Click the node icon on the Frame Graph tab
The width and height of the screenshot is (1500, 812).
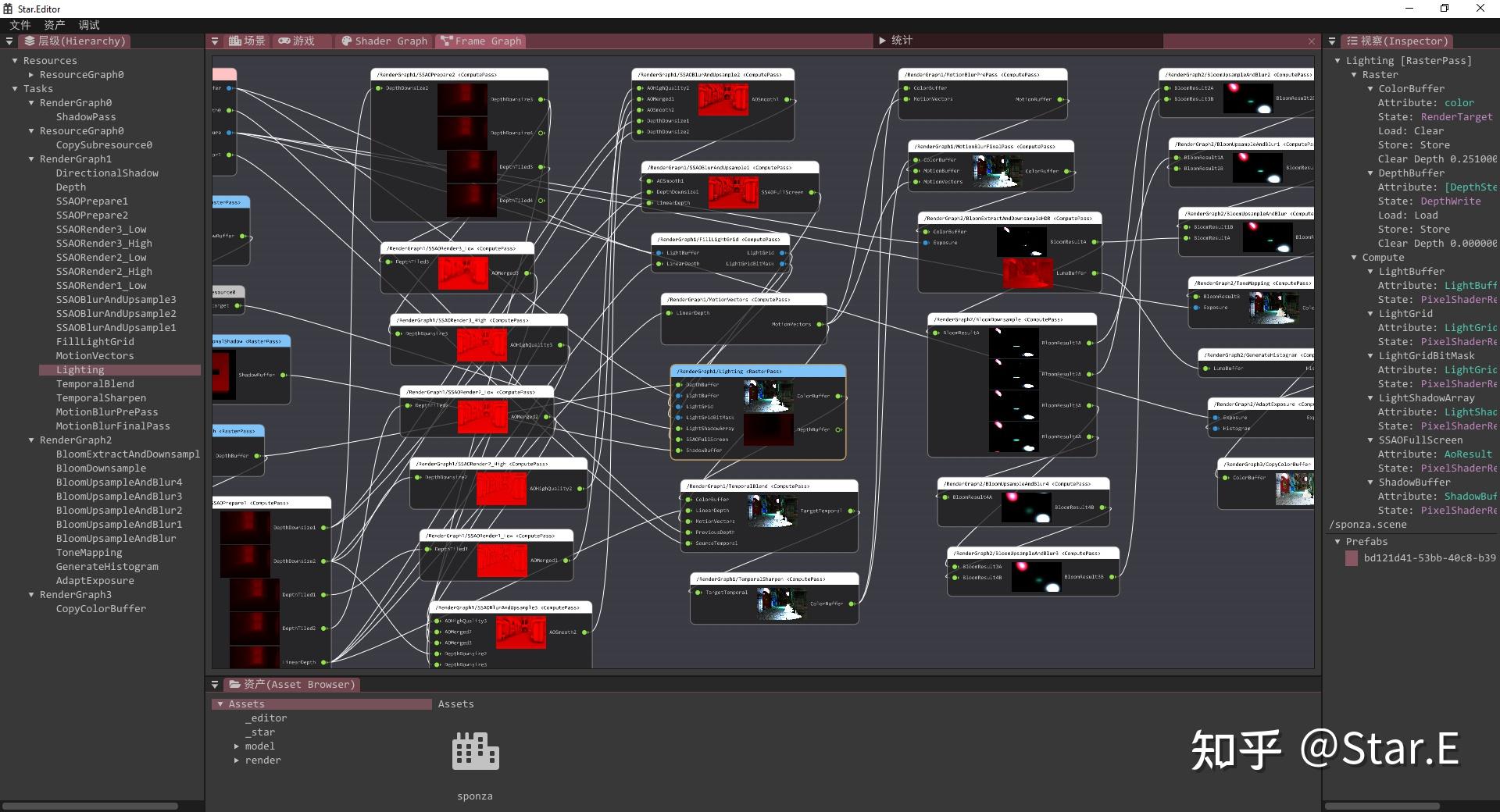coord(447,41)
